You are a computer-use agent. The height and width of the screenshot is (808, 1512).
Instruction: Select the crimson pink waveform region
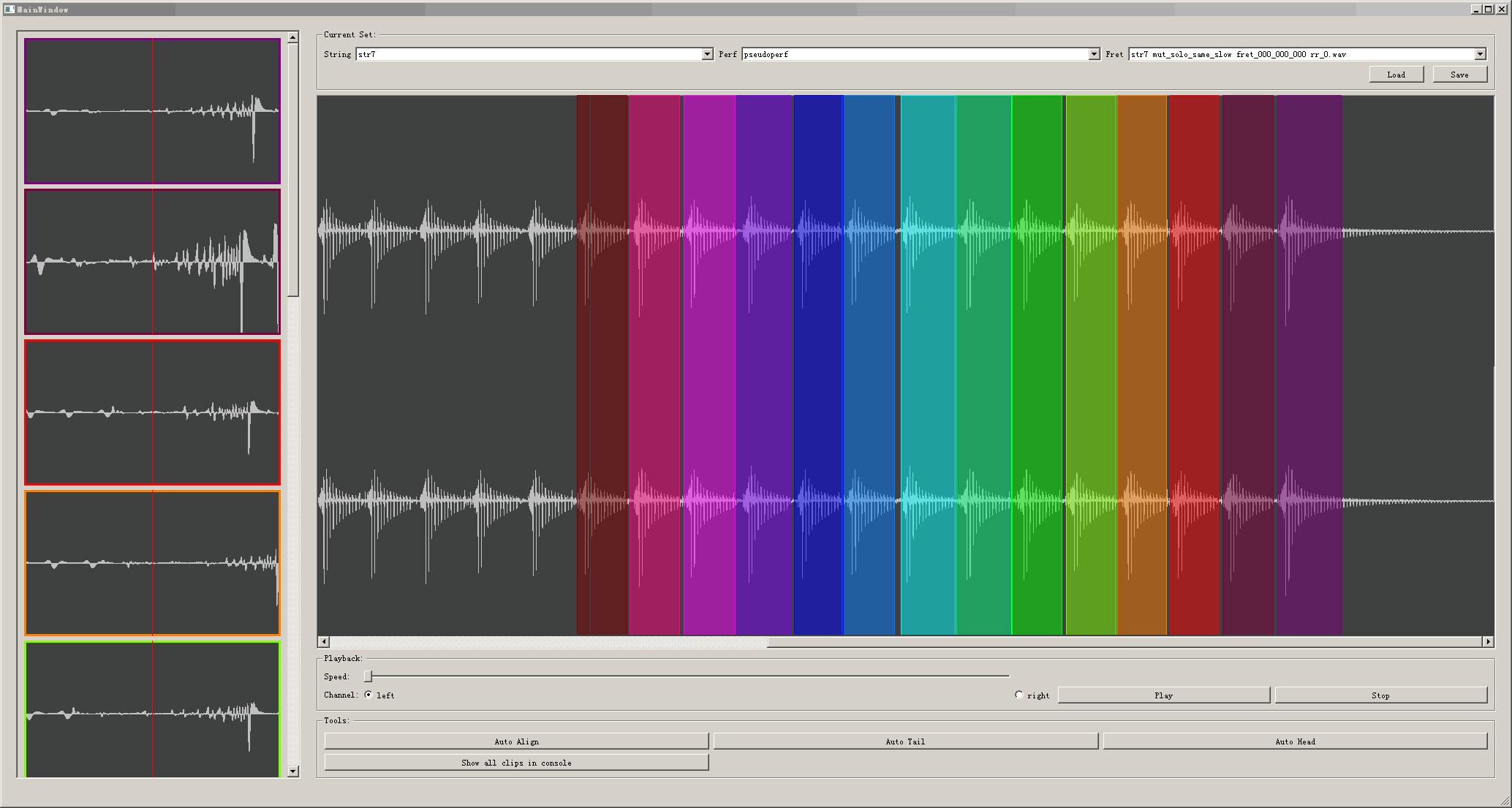(x=655, y=365)
